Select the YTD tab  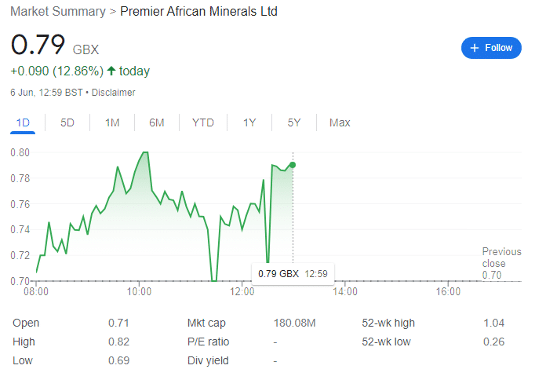coord(203,122)
